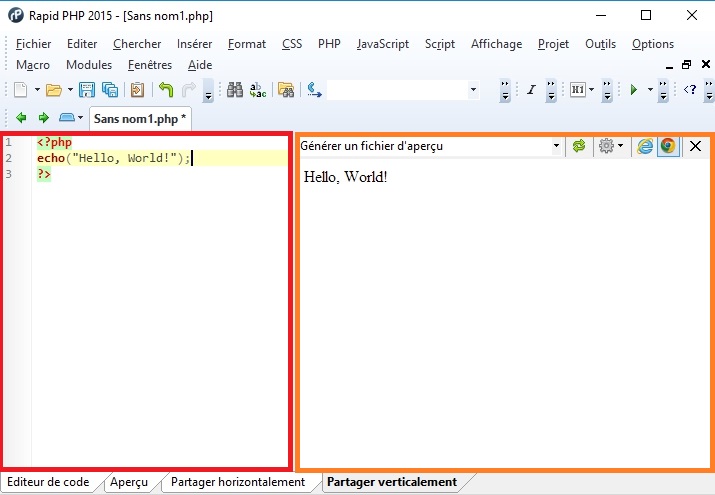Switch preview to Internet Explorer
715x495 pixels.
(645, 146)
